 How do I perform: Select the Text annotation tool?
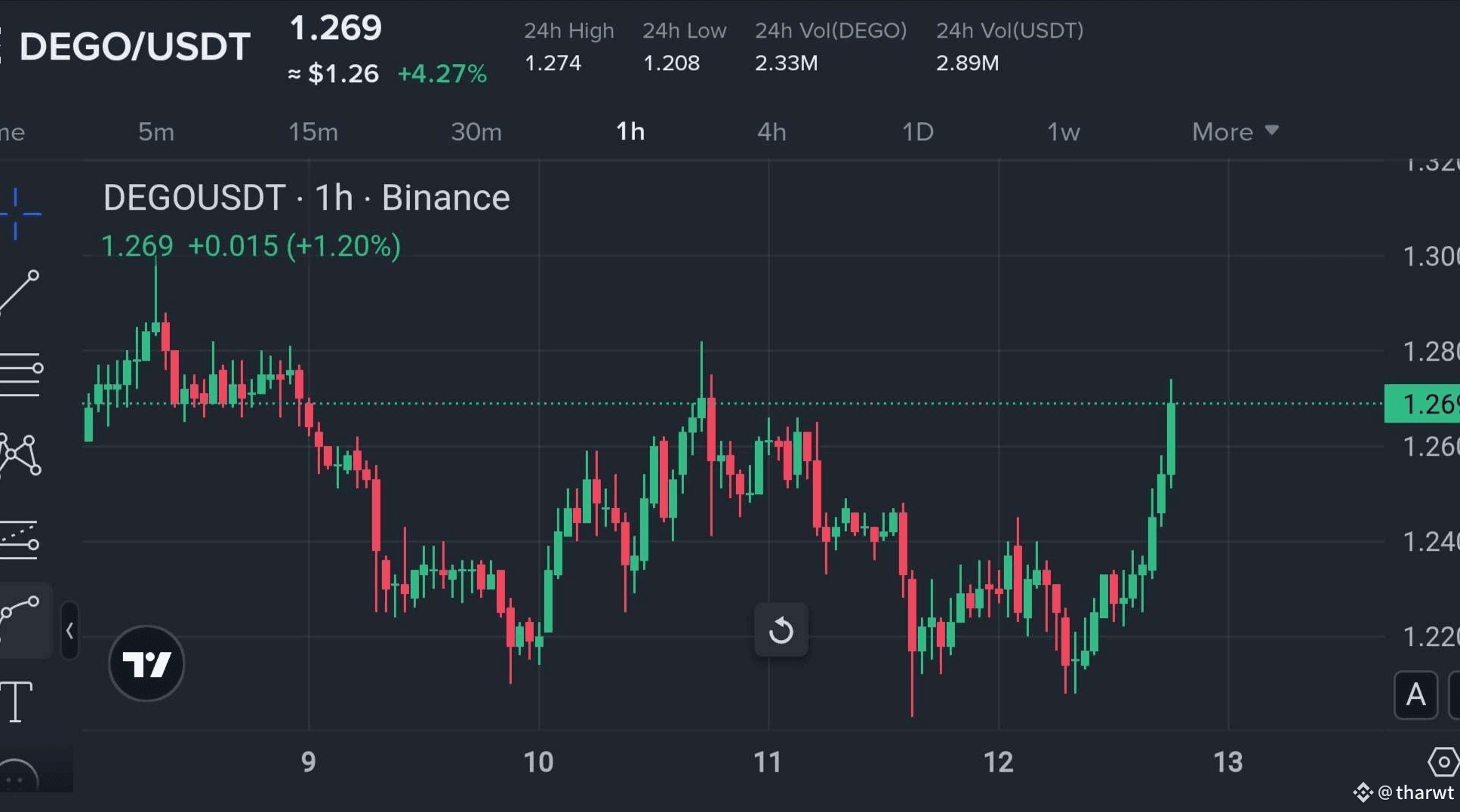click(17, 702)
